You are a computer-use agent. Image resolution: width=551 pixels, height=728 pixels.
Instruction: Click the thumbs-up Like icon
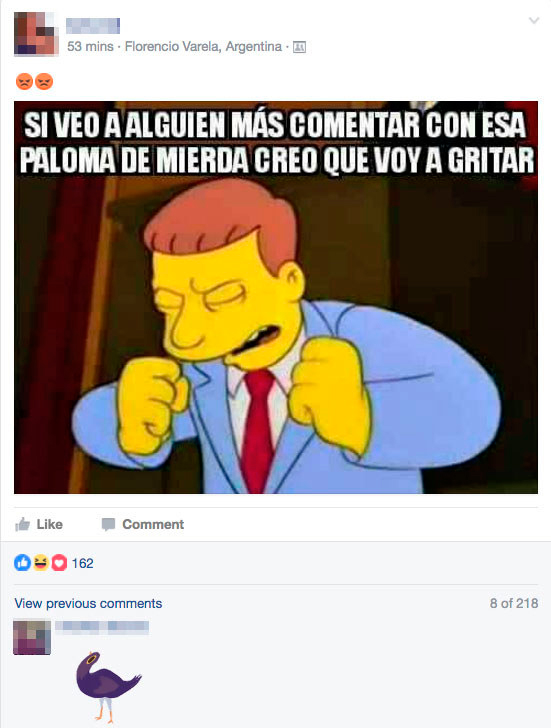click(x=22, y=524)
